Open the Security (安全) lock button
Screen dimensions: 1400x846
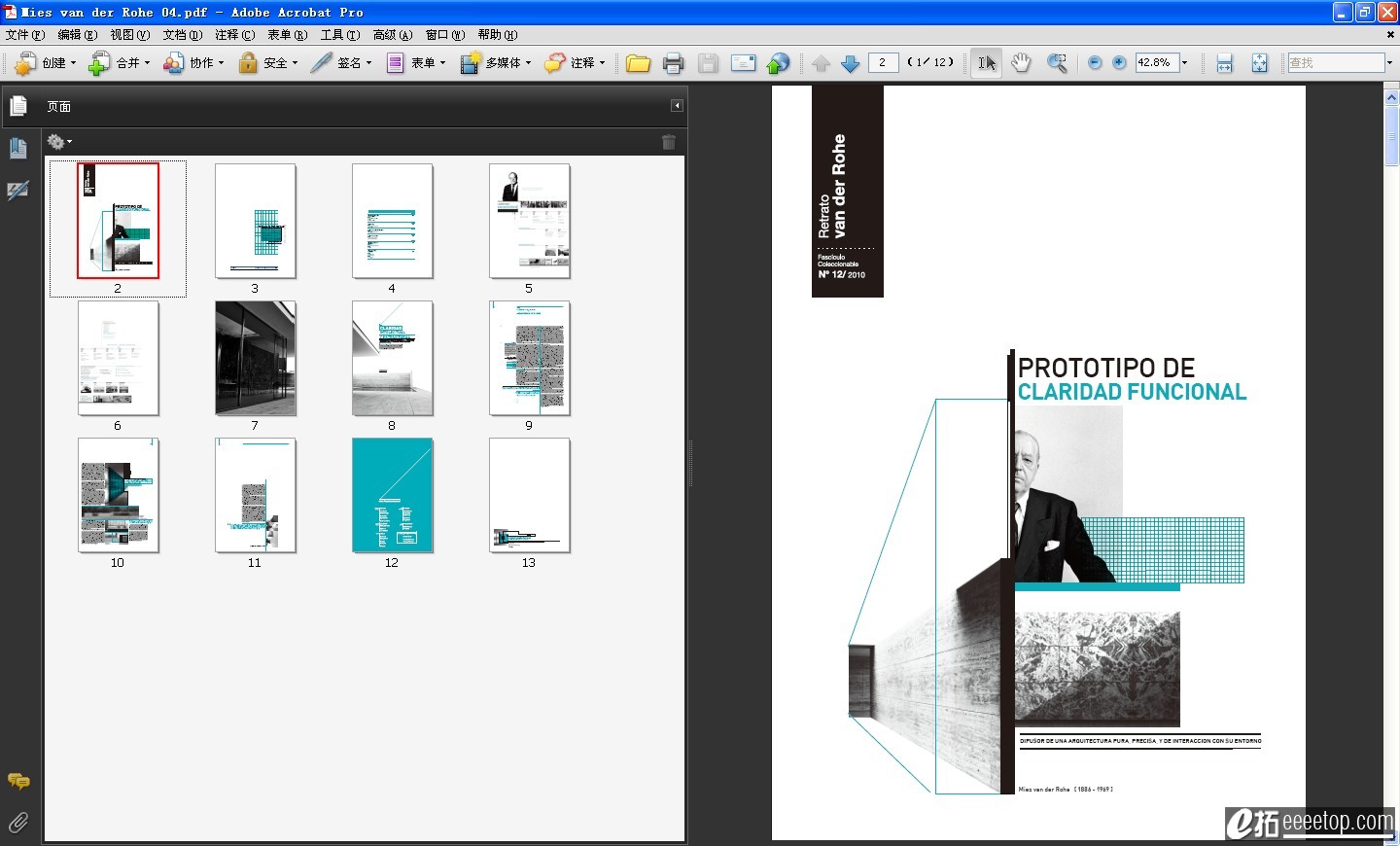click(267, 62)
